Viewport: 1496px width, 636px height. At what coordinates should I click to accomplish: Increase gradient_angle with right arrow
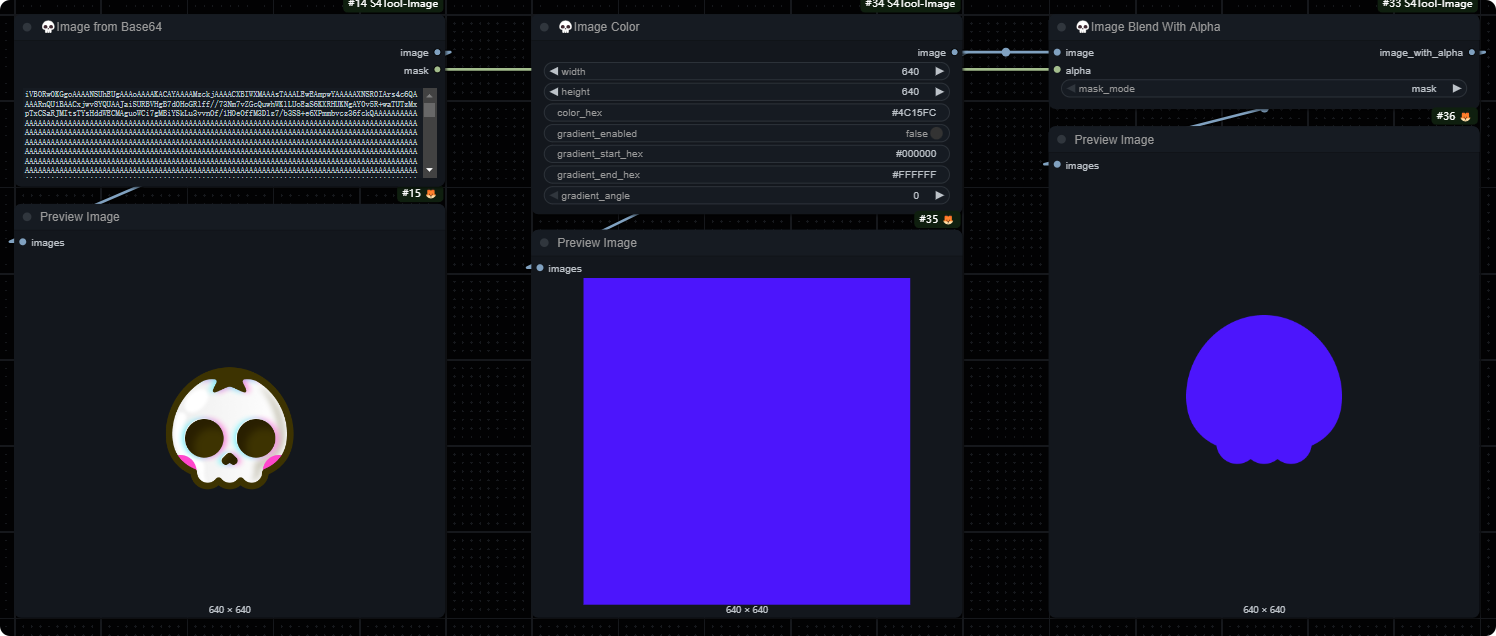pos(939,196)
